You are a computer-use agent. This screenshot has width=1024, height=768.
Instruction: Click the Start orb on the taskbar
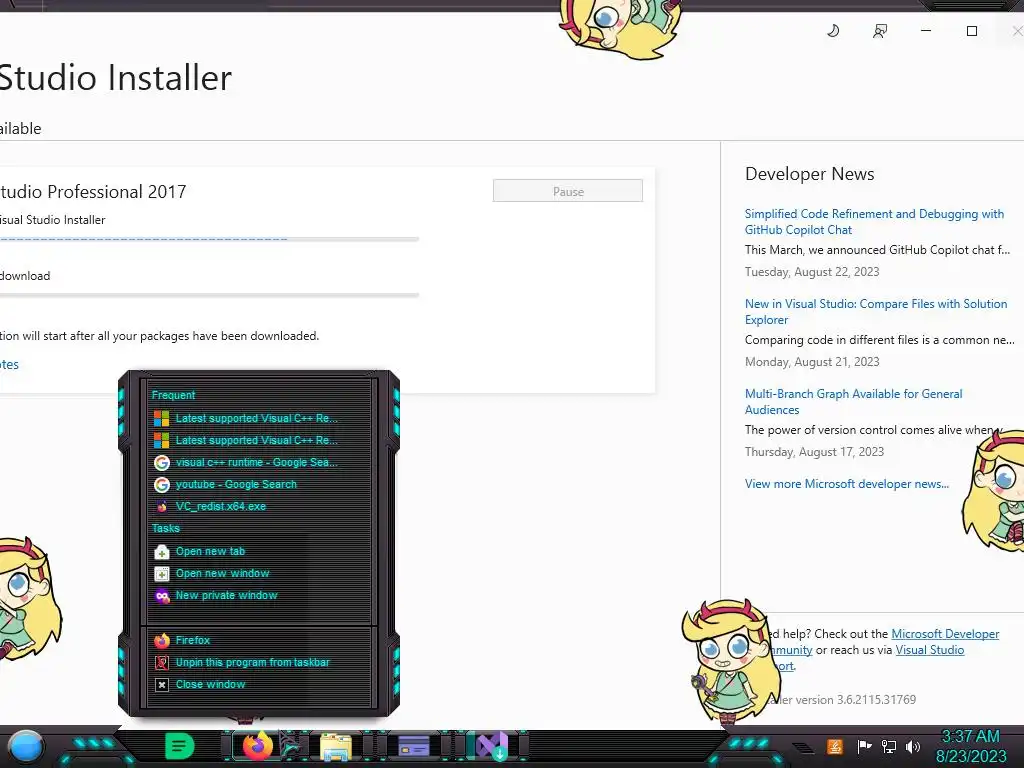[x=26, y=747]
